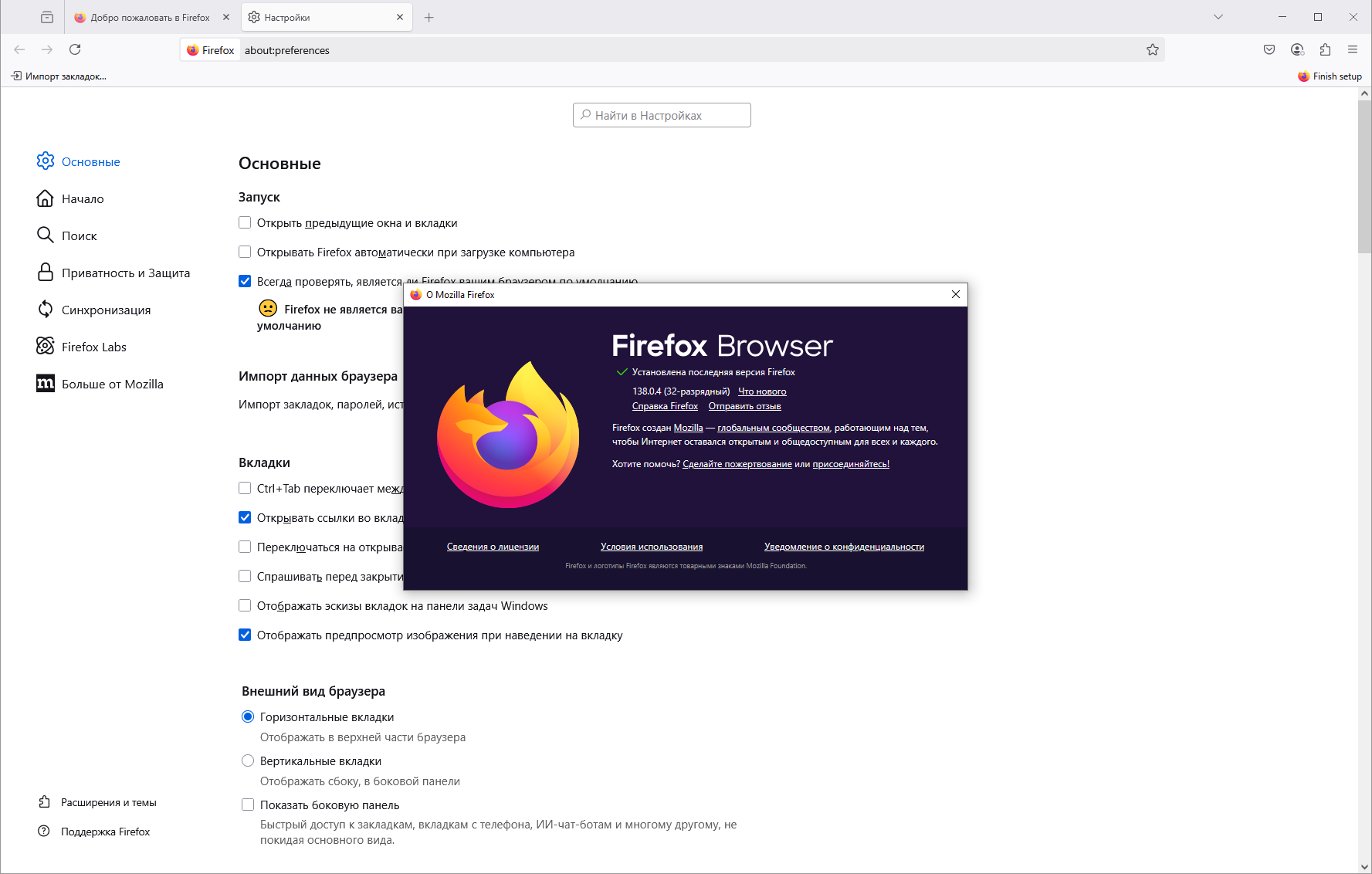
Task: Enable Открывать Firefox автоматически при загрузке checkbox
Action: (x=245, y=252)
